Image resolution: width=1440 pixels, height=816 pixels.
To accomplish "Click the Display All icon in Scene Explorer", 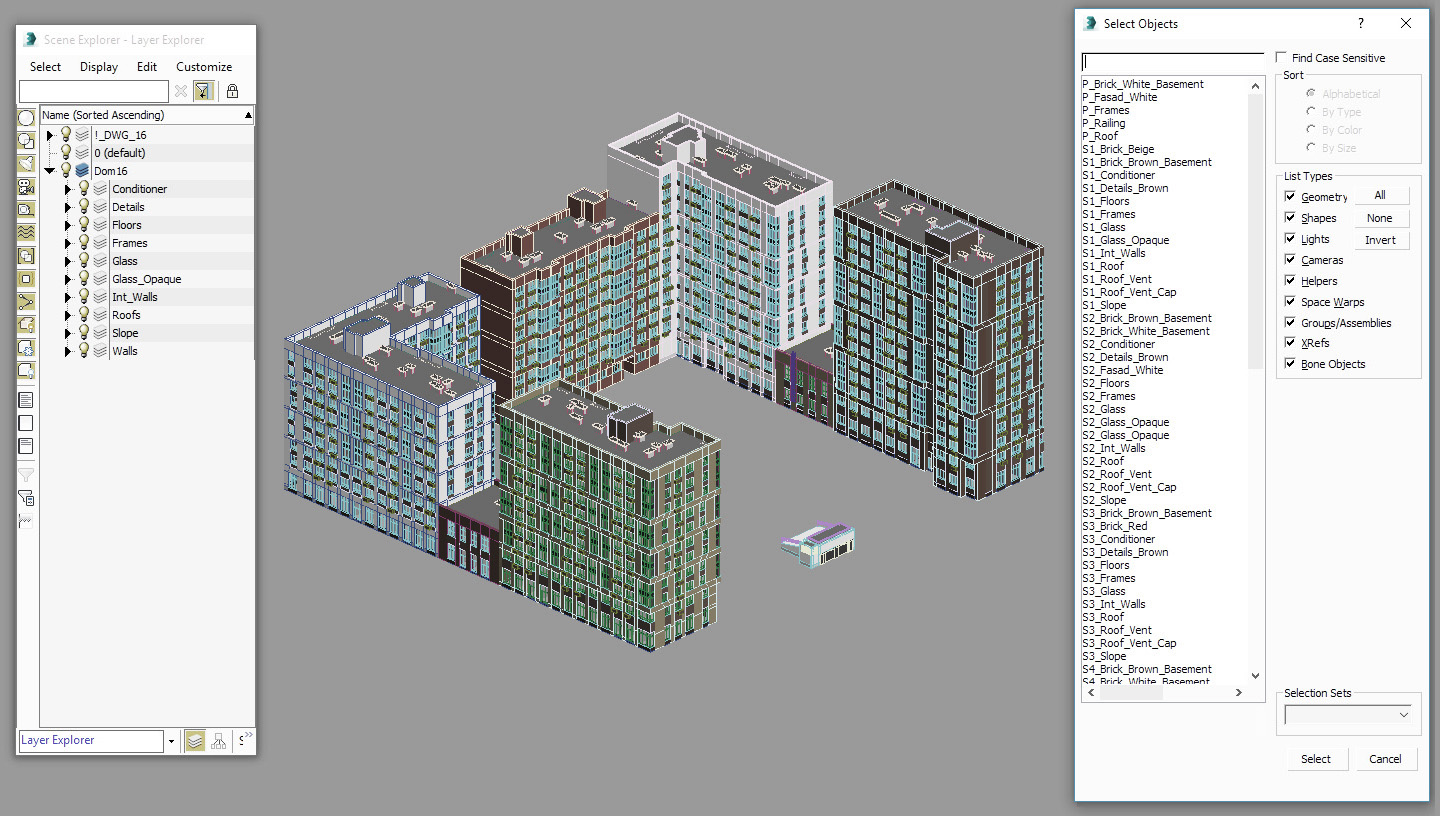I will coord(27,400).
